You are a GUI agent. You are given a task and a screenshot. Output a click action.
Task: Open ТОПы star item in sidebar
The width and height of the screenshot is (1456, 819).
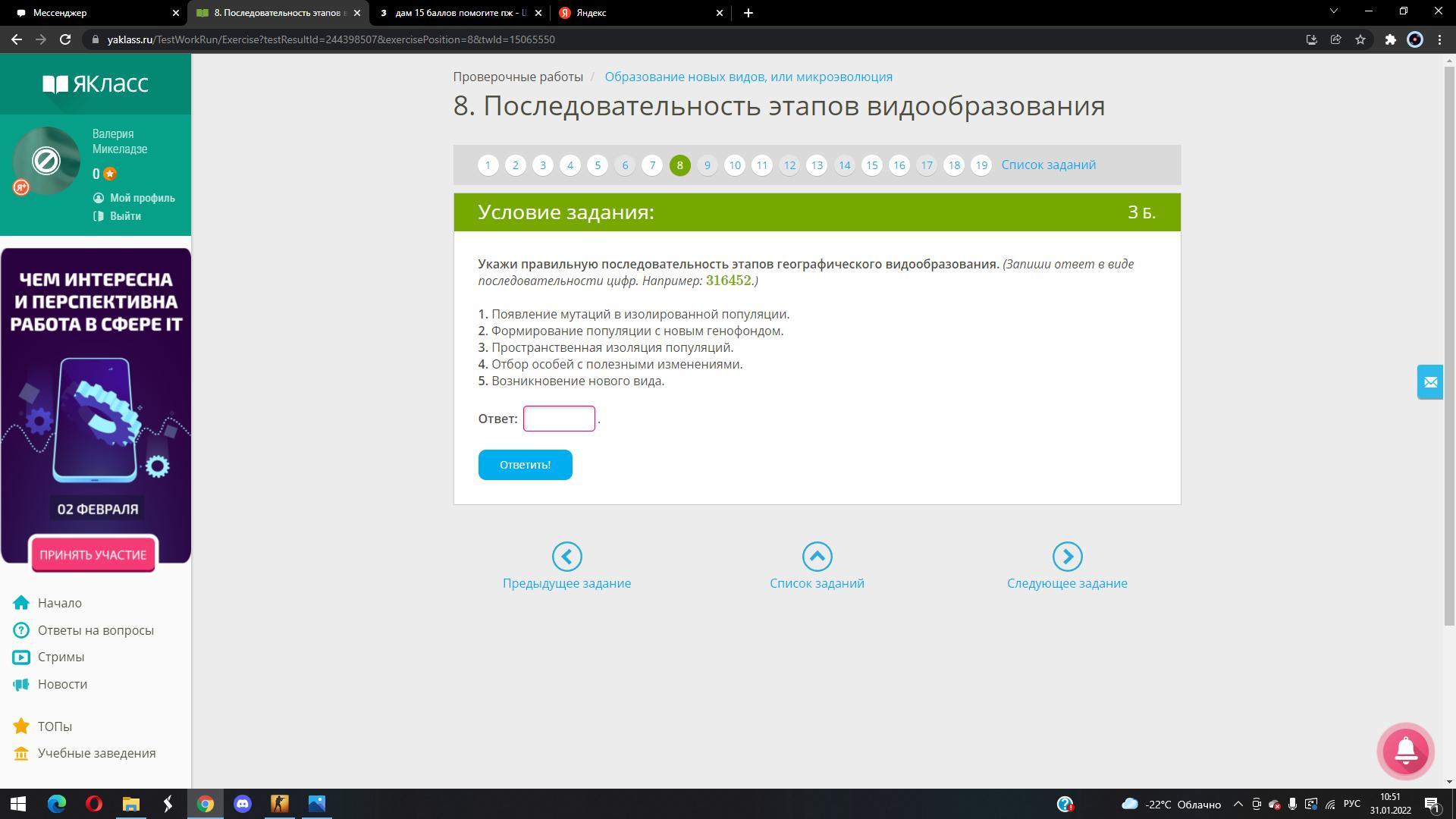point(55,726)
